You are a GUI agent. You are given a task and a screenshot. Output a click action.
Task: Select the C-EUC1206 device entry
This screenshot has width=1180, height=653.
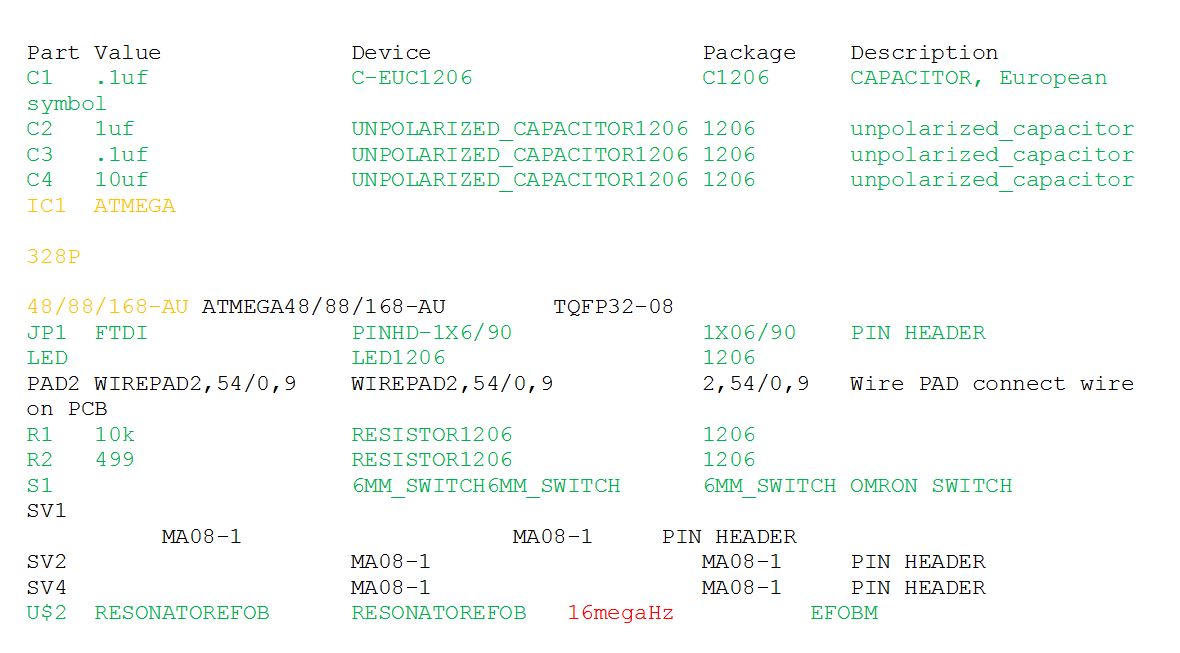[x=412, y=78]
